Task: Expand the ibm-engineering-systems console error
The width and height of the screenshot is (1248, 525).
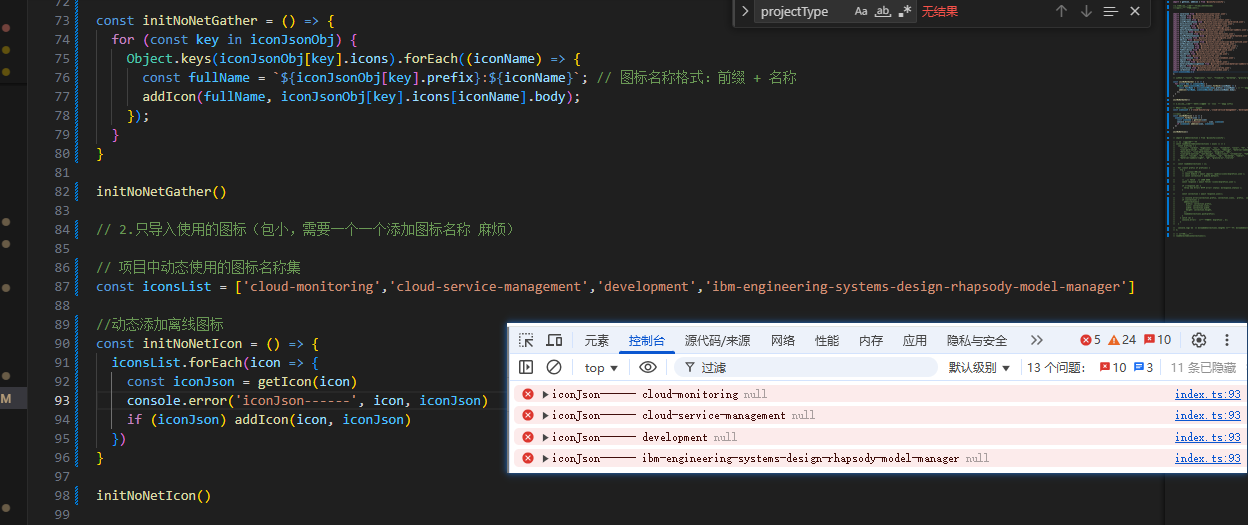Action: click(x=546, y=458)
